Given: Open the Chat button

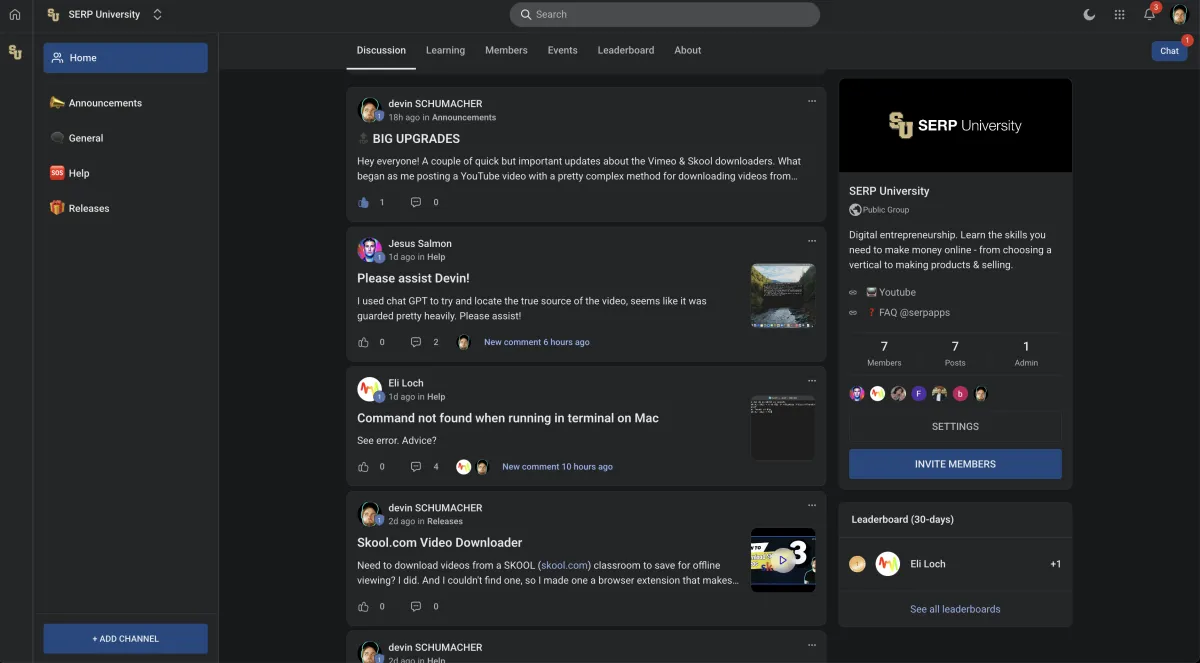Looking at the screenshot, I should tap(1170, 50).
